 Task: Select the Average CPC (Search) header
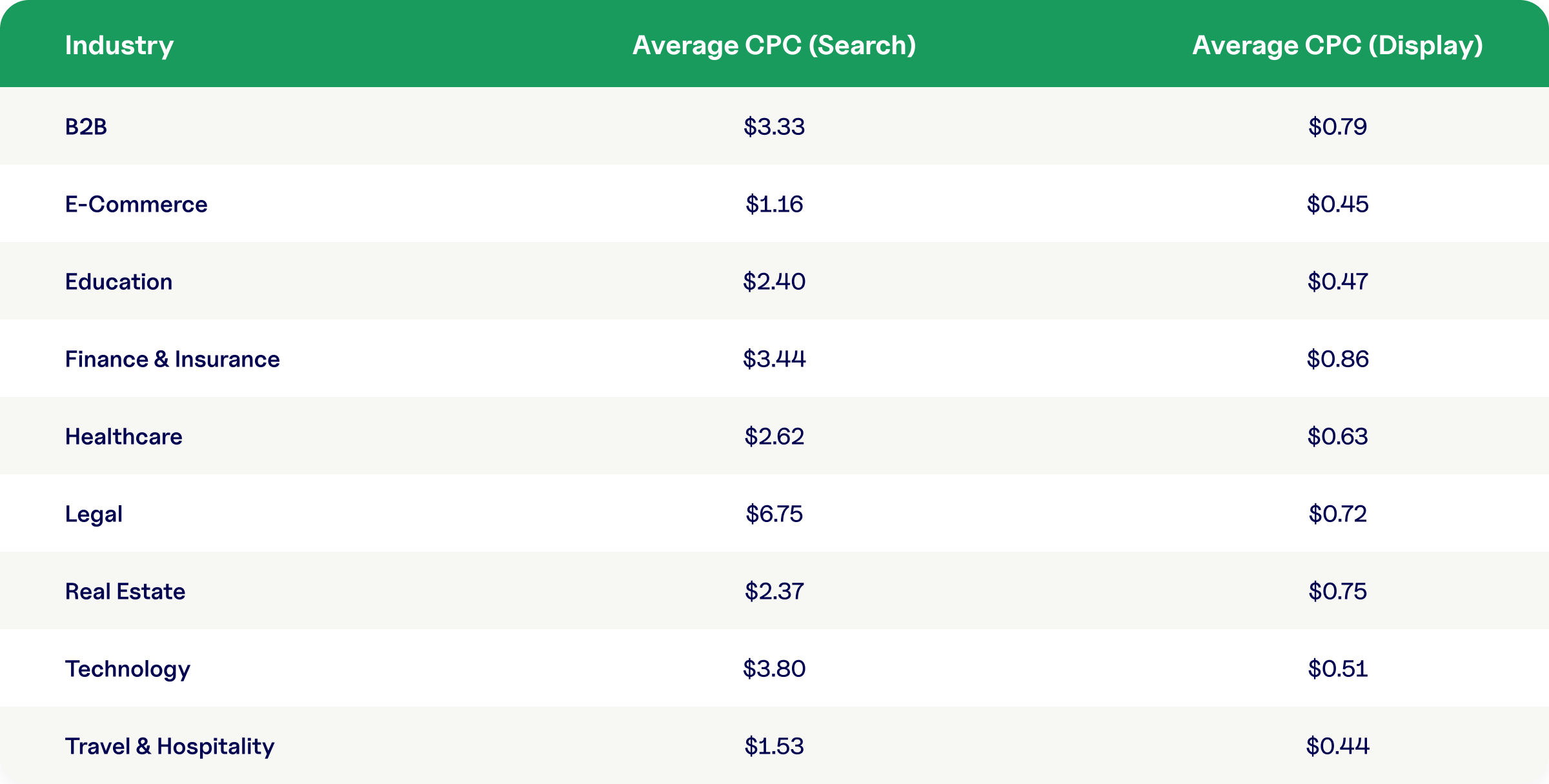774,46
